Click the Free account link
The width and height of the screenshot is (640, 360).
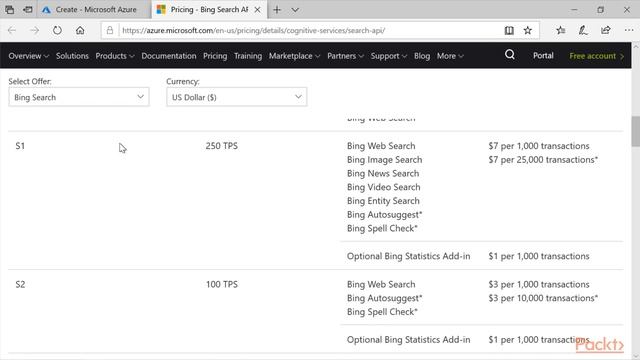point(597,56)
